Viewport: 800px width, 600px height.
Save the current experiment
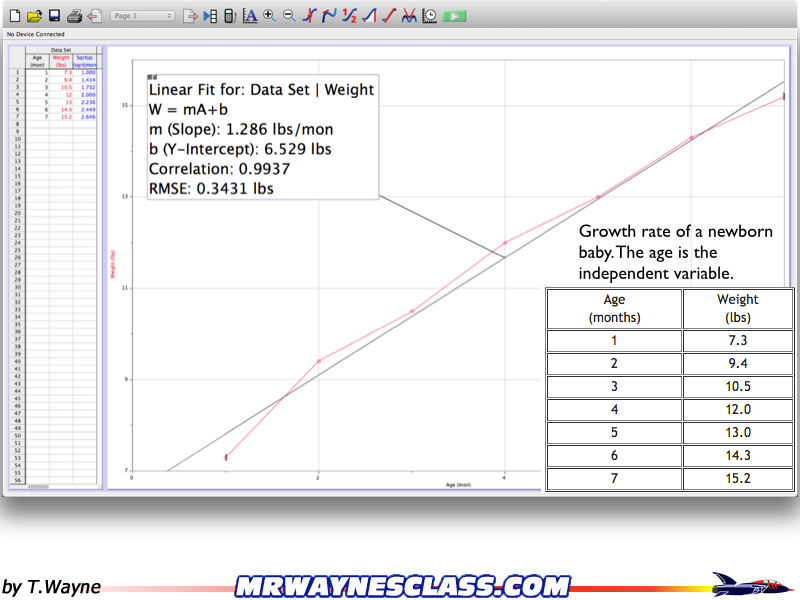53,15
